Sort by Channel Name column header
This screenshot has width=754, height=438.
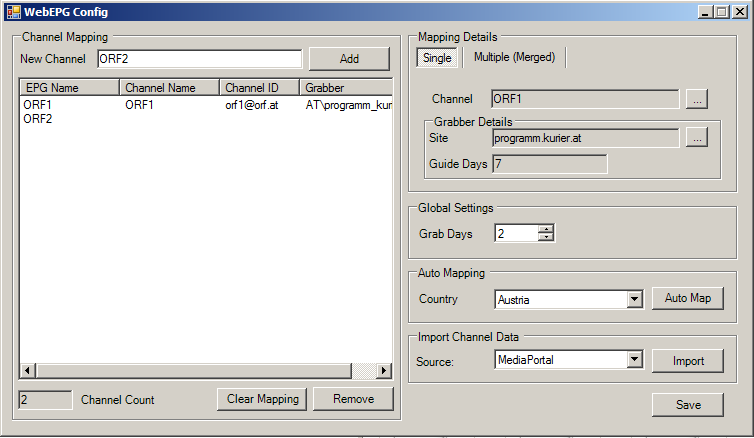tap(169, 88)
